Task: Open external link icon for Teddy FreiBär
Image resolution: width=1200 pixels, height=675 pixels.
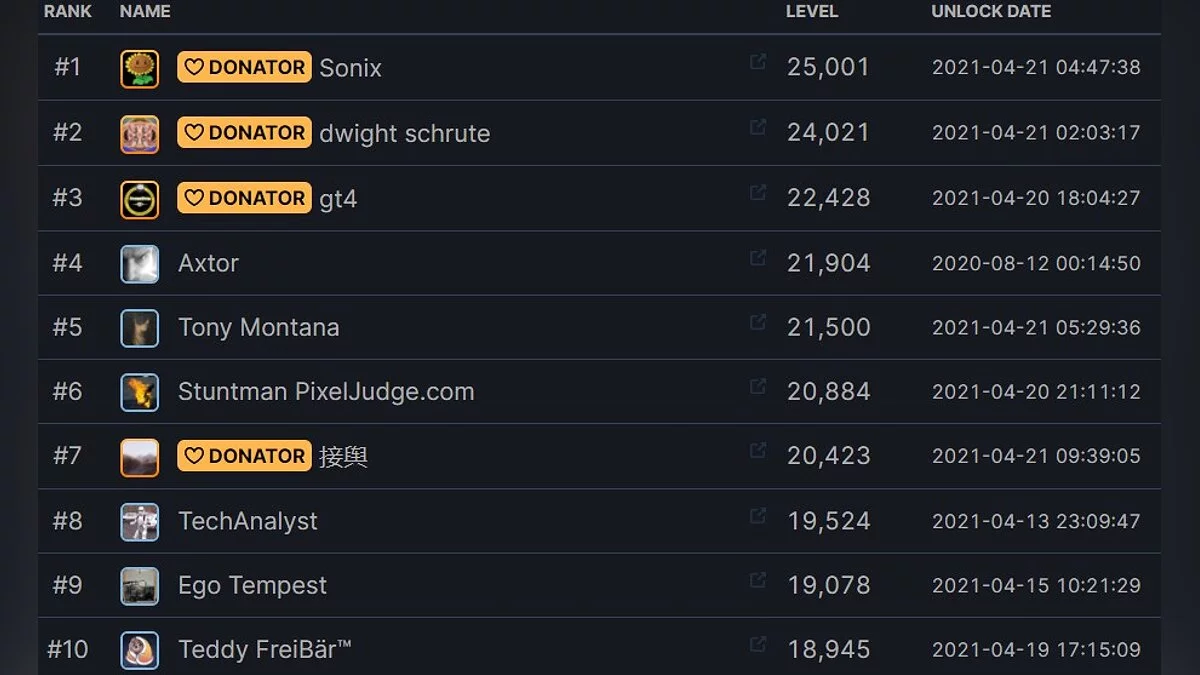Action: [758, 644]
